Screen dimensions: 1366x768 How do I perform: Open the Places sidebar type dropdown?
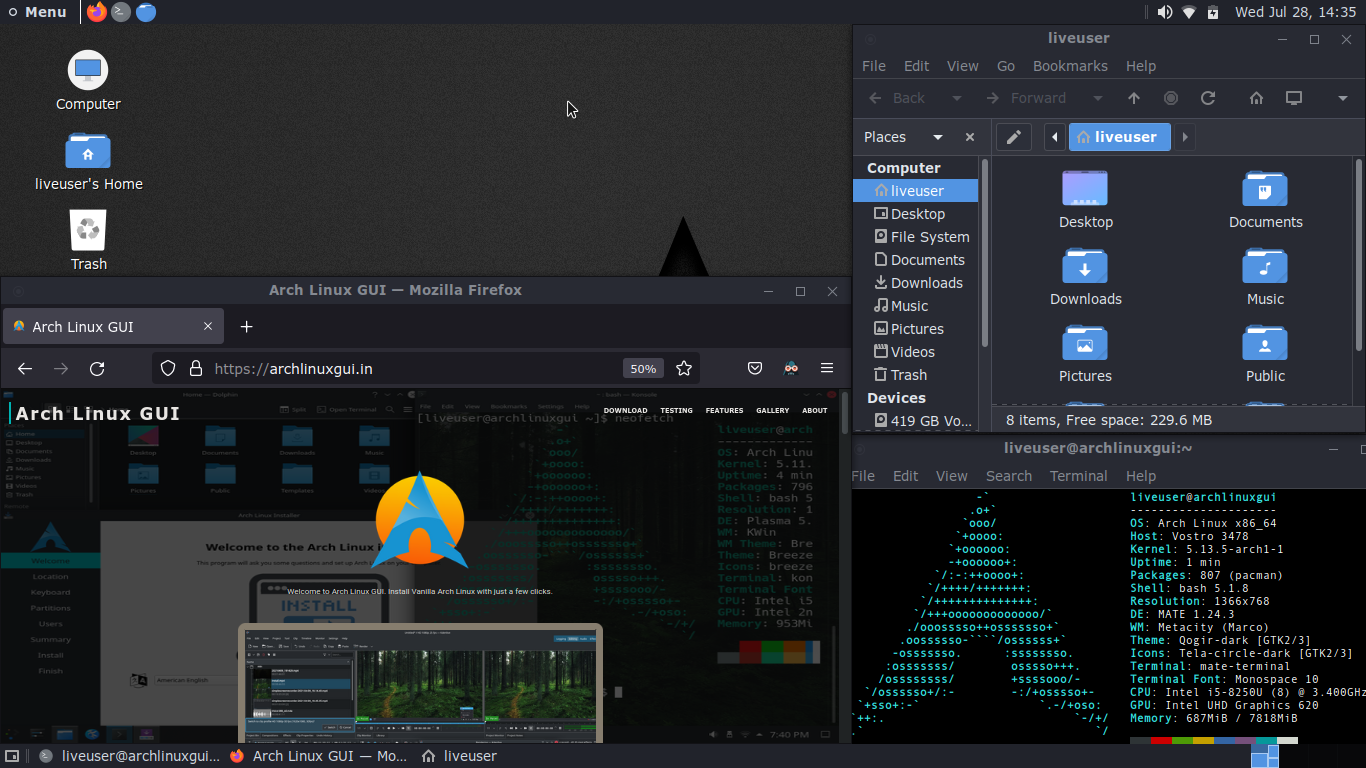coord(937,137)
